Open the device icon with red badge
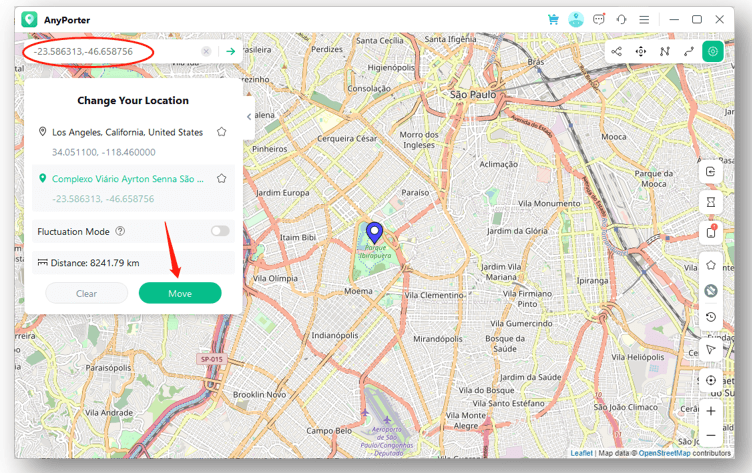Viewport: 752px width, 473px height. [711, 232]
